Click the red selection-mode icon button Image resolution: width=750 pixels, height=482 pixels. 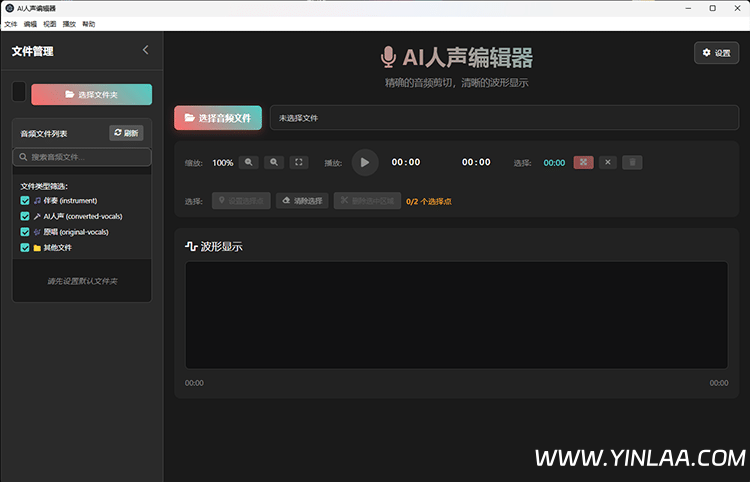click(584, 163)
